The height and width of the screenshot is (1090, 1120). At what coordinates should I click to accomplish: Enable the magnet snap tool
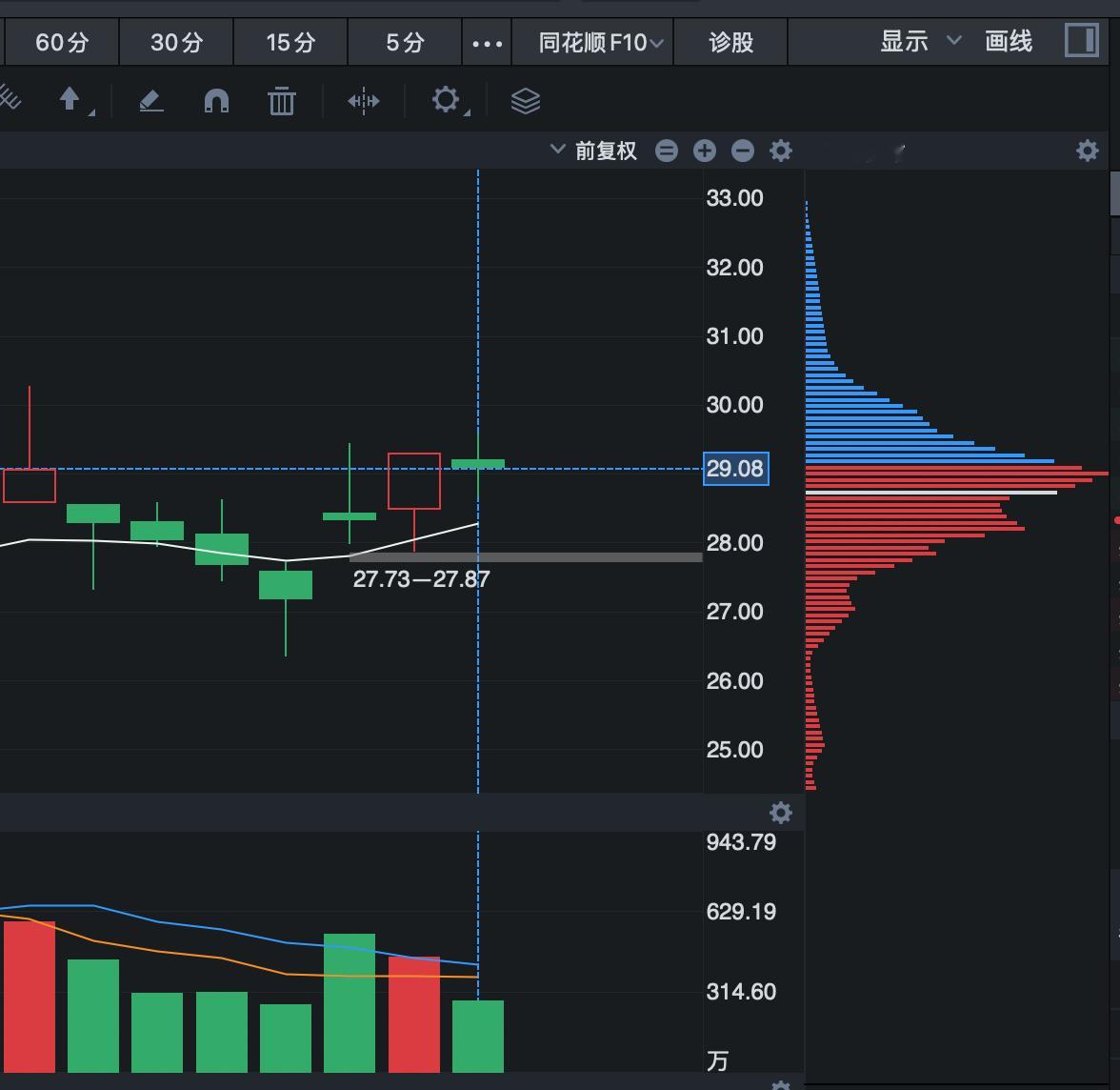tap(216, 100)
